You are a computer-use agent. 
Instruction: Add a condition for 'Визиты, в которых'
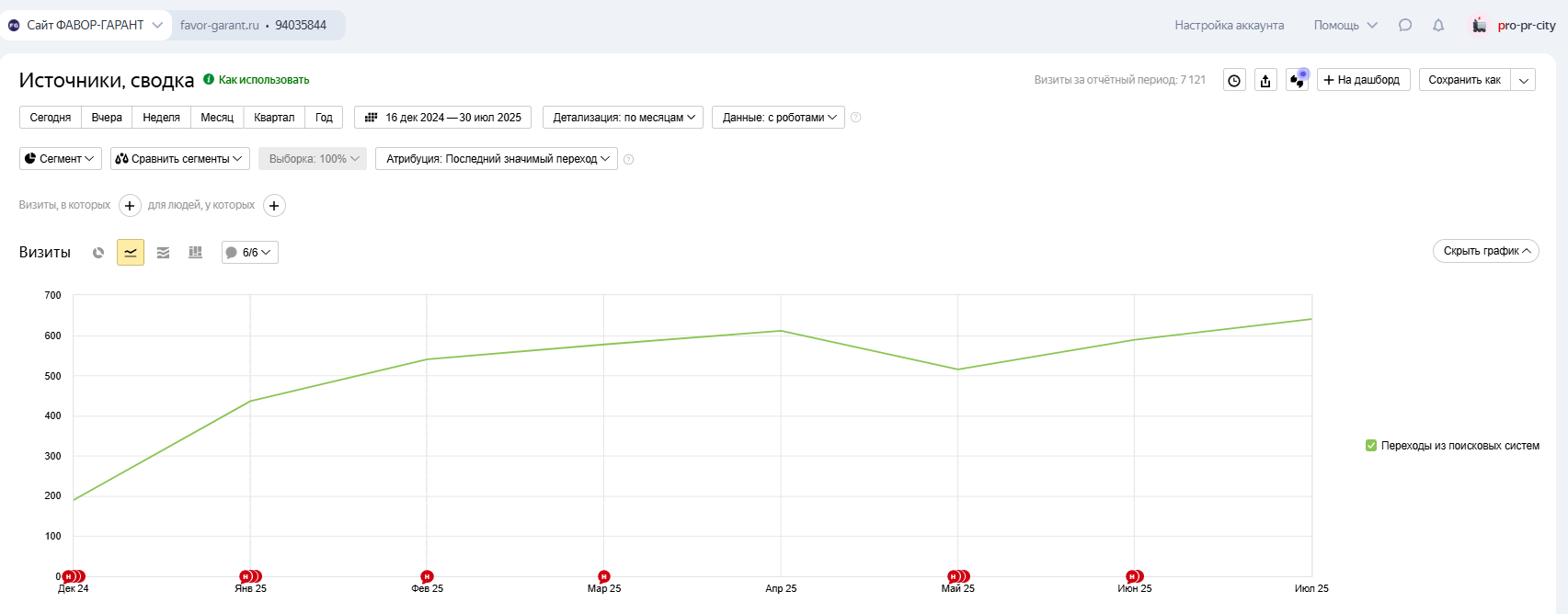coord(130,206)
